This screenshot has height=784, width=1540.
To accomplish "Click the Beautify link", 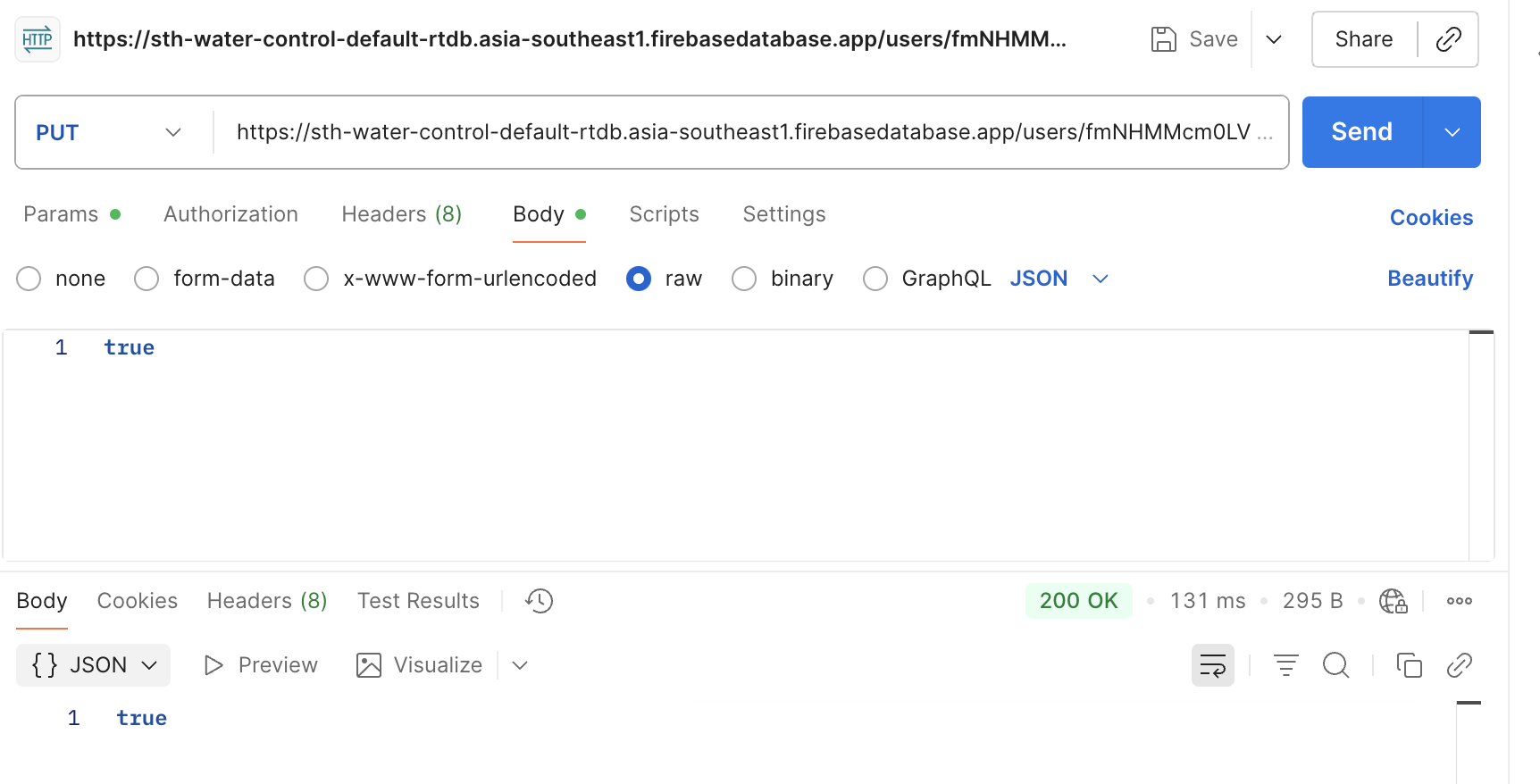I will 1429,279.
